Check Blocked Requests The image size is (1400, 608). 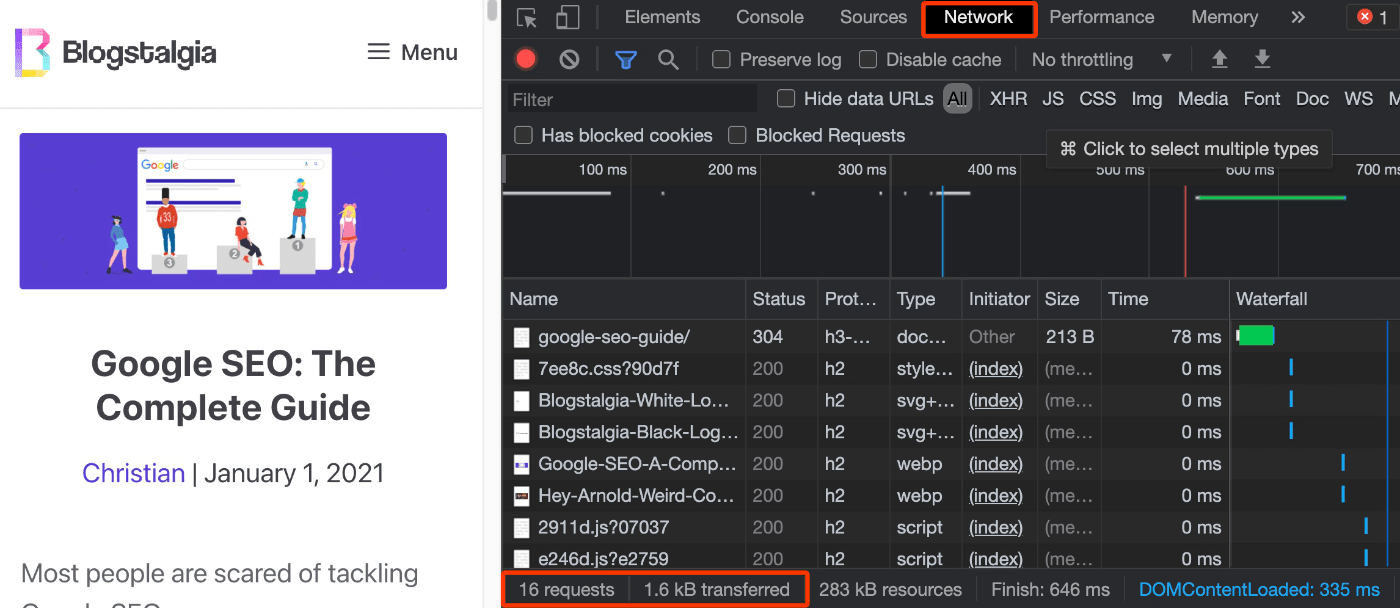pyautogui.click(x=737, y=135)
